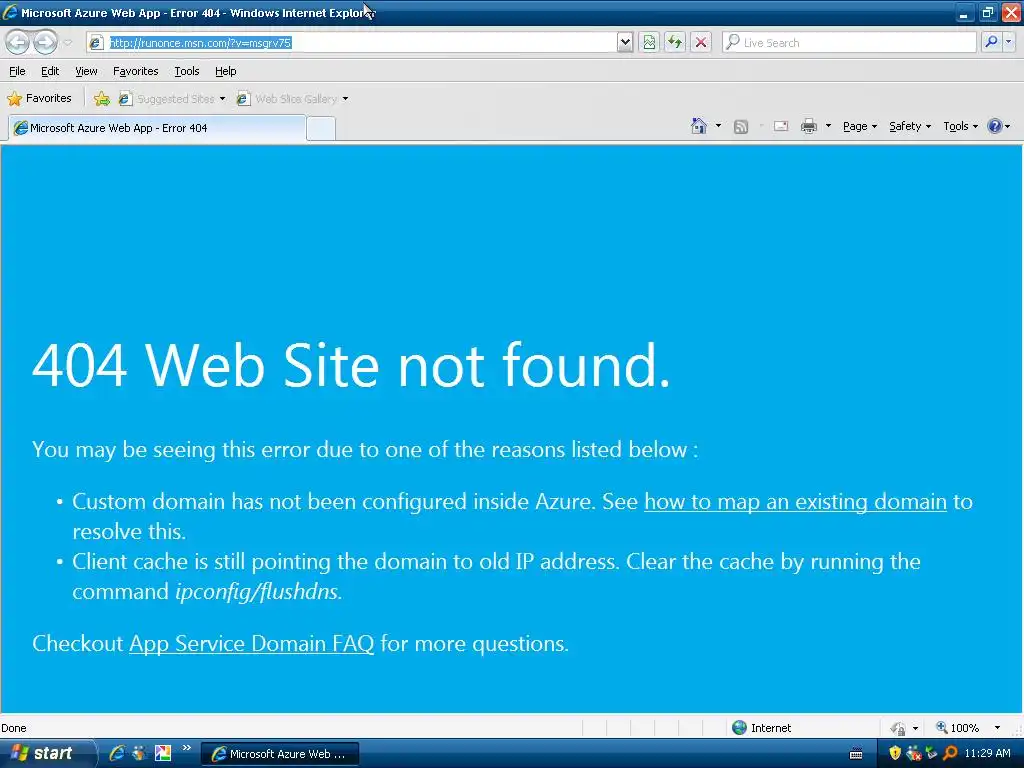This screenshot has width=1024, height=768.
Task: Open Web Slice Gallery dropdown
Action: pyautogui.click(x=292, y=99)
